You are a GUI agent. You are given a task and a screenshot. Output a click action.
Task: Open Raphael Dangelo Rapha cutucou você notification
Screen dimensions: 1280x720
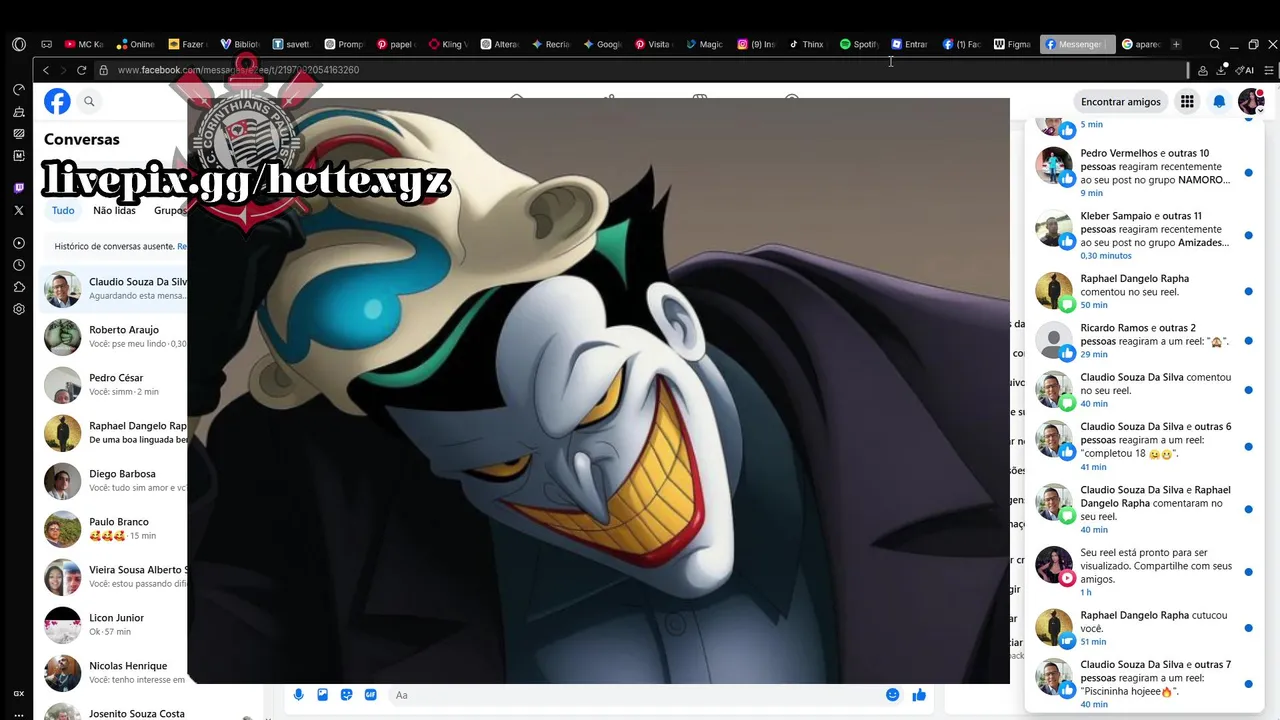pyautogui.click(x=1144, y=628)
